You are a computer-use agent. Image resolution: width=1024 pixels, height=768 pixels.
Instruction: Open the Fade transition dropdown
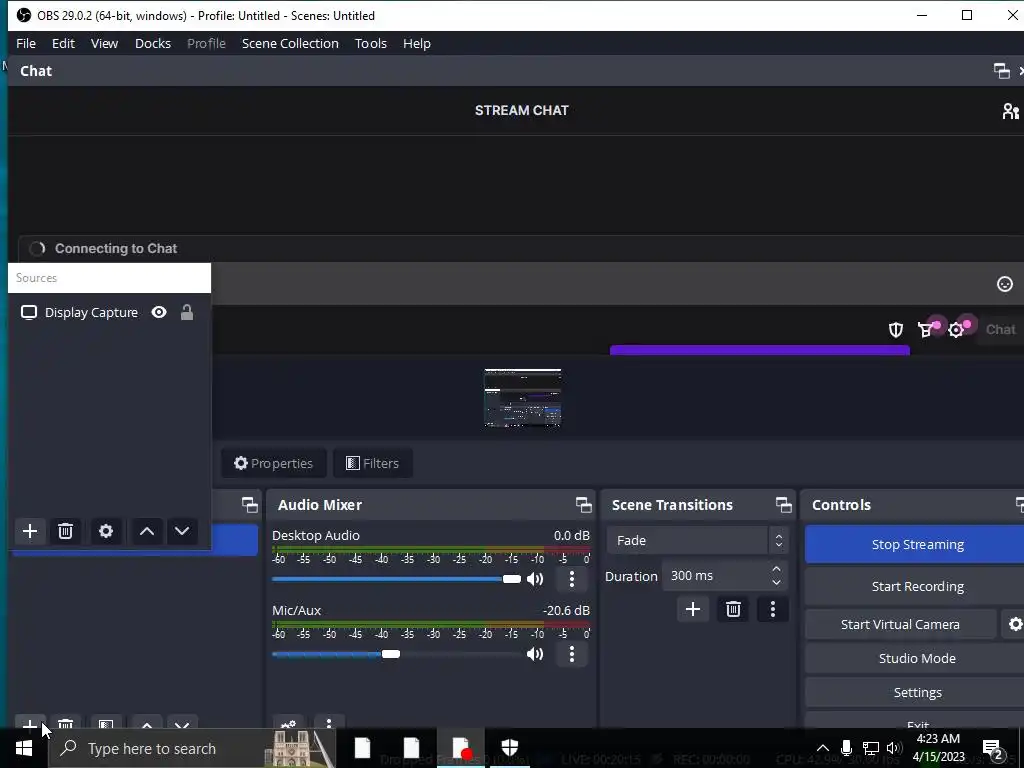tap(696, 541)
